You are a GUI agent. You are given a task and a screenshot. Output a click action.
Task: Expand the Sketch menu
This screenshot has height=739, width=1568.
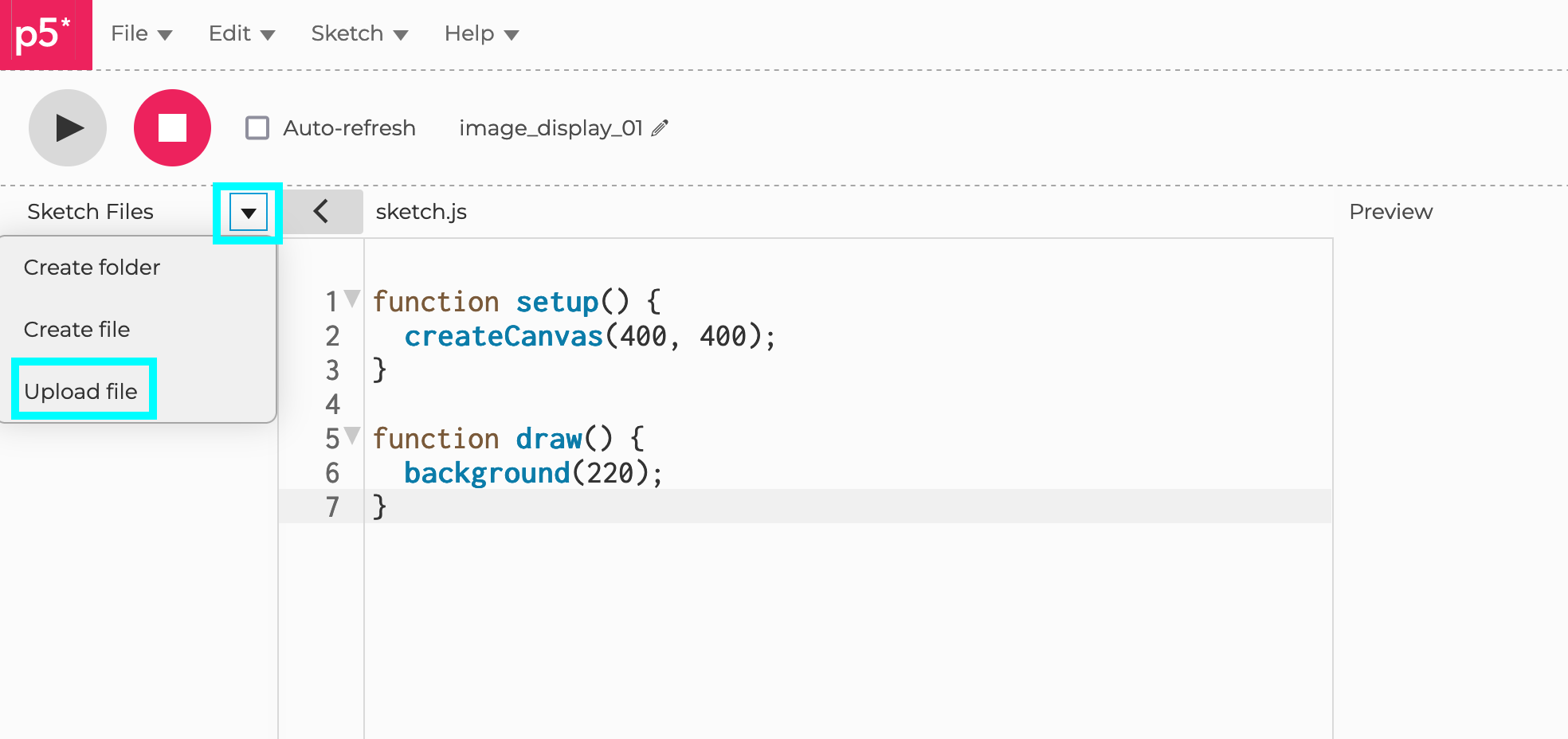(x=359, y=33)
